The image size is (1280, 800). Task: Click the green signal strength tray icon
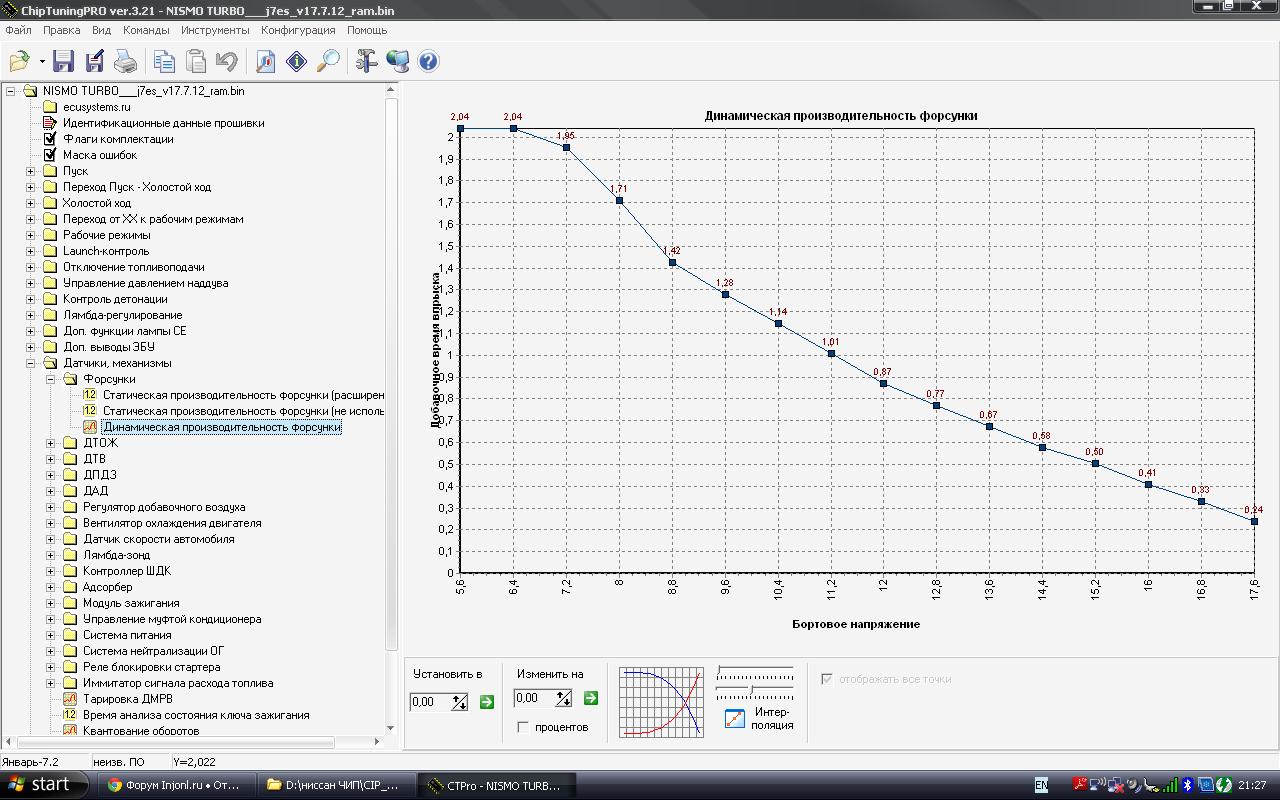pyautogui.click(x=1170, y=785)
